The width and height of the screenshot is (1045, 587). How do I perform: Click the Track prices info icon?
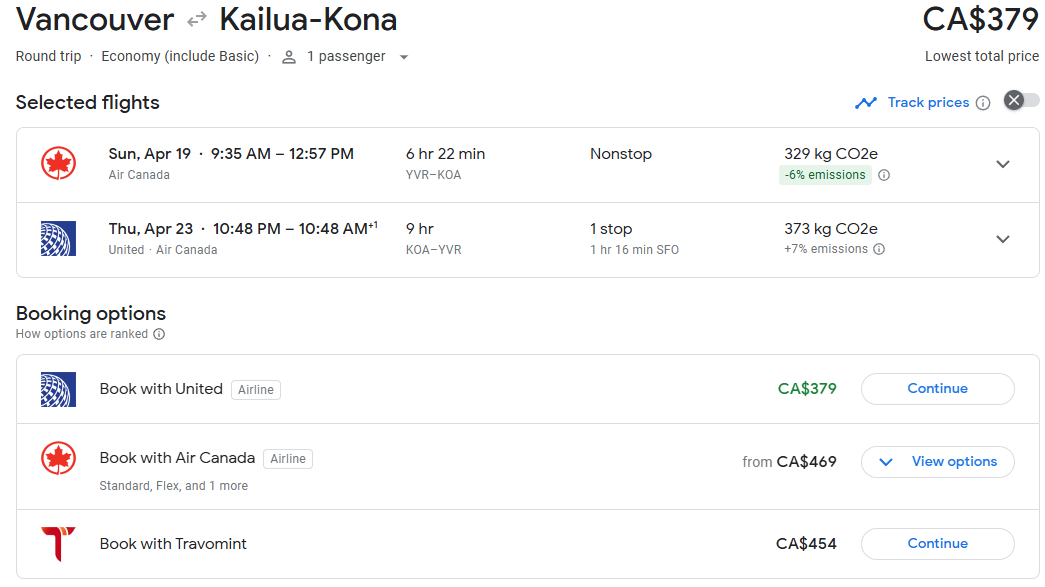point(983,103)
